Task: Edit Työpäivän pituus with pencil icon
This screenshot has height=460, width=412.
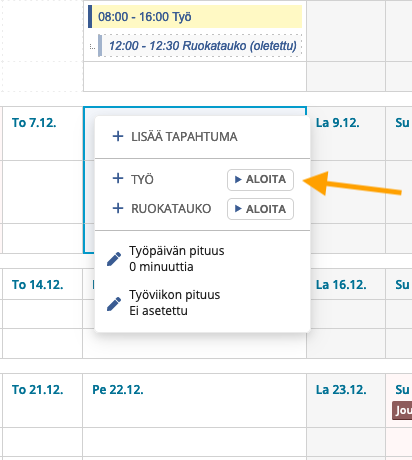Action: click(114, 259)
